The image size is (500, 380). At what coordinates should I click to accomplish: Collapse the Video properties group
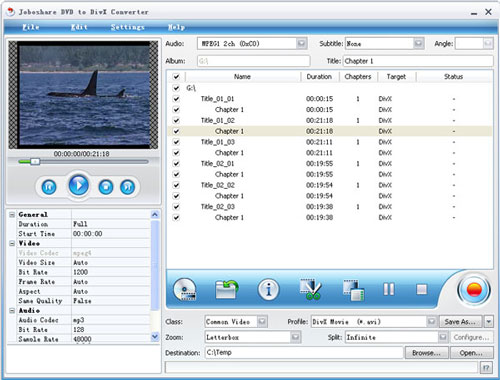[12, 243]
